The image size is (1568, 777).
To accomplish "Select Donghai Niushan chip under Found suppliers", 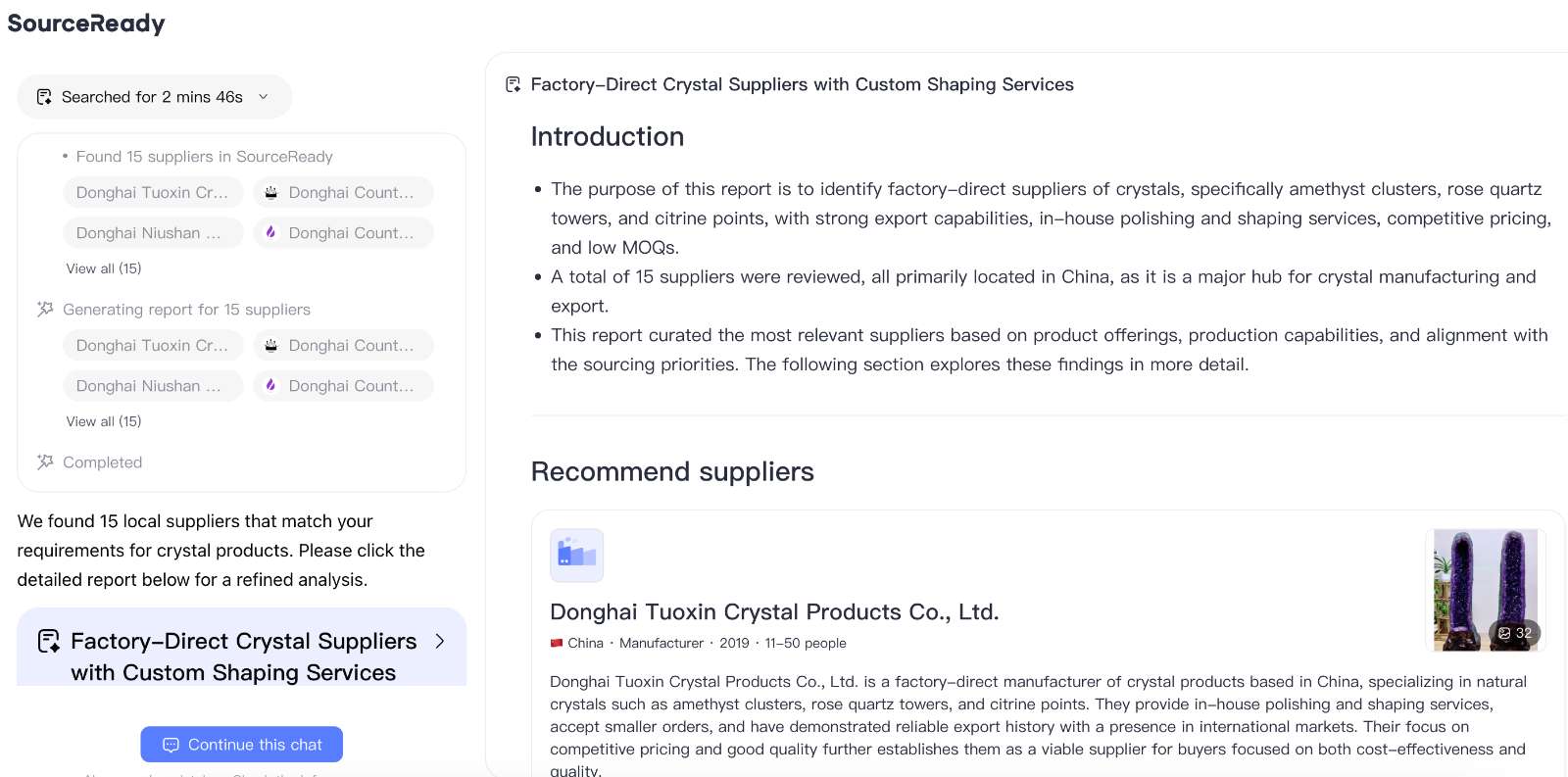I will click(153, 233).
